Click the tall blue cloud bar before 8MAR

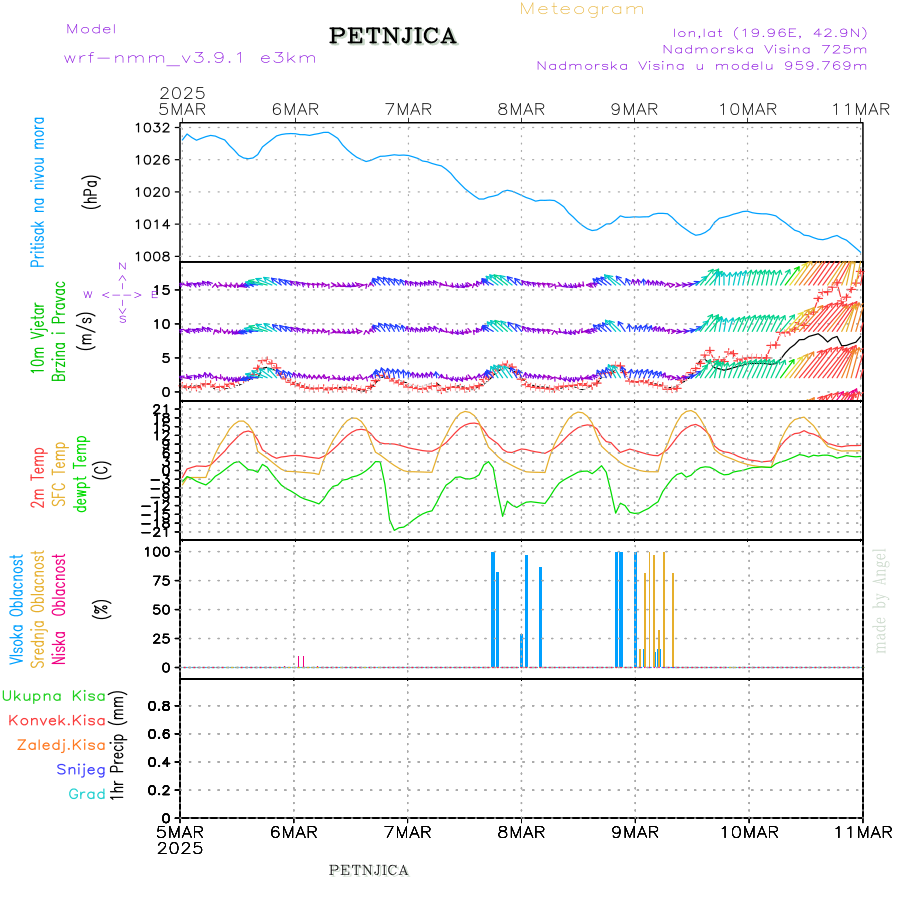pyautogui.click(x=493, y=608)
